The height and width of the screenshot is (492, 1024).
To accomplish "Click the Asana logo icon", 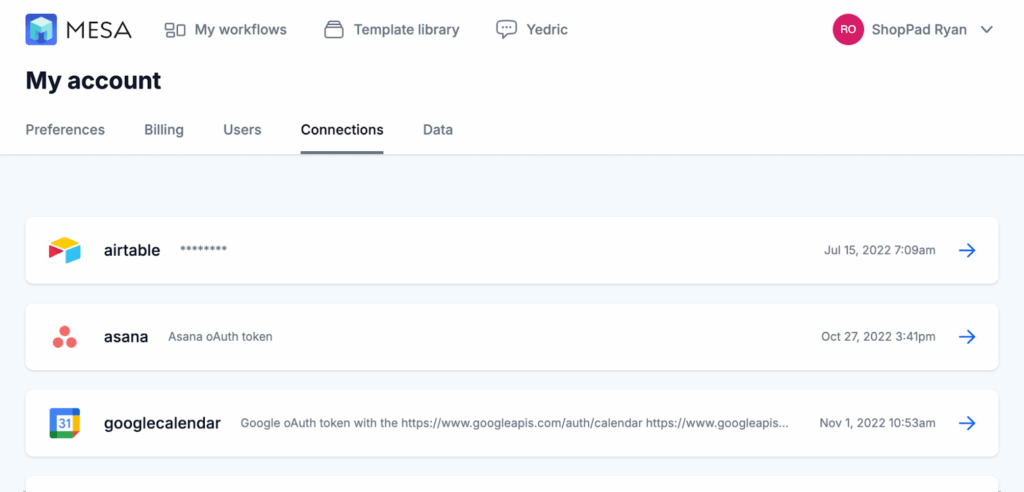I will pyautogui.click(x=65, y=337).
